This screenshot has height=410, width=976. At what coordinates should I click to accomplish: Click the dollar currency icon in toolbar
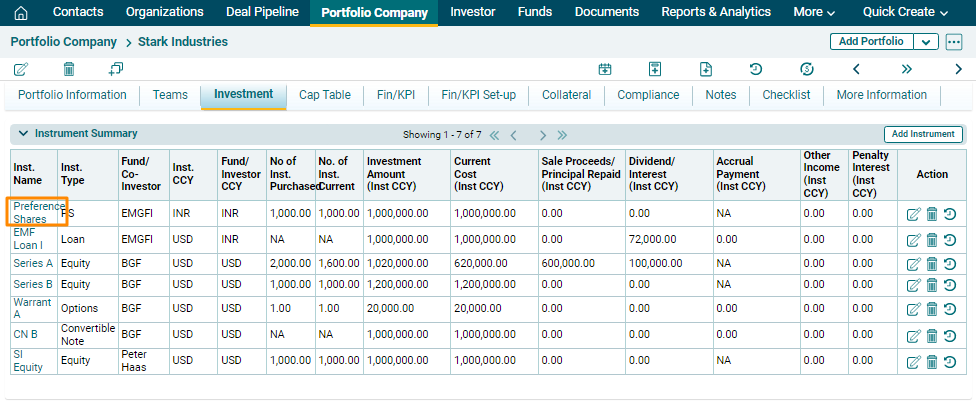[x=807, y=69]
